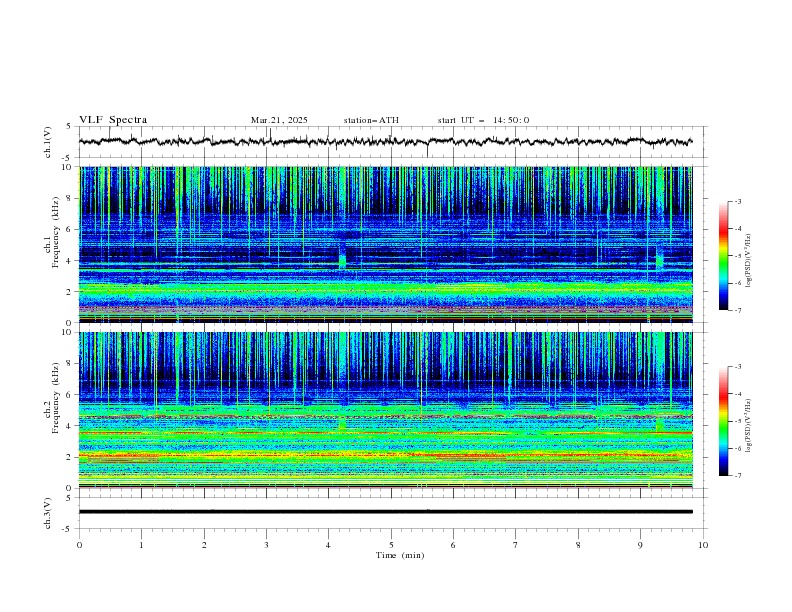The image size is (792, 612).
Task: Click the VLF Spectra title text
Action: pyautogui.click(x=113, y=120)
